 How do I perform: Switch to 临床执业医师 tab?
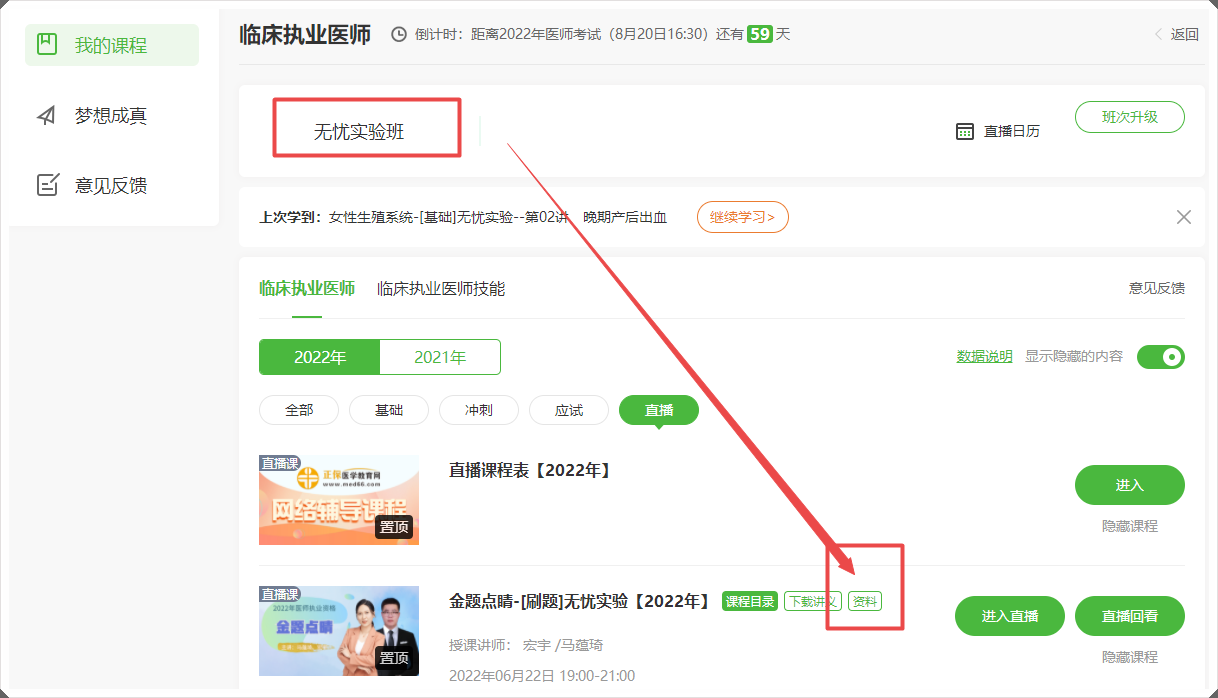[x=306, y=289]
